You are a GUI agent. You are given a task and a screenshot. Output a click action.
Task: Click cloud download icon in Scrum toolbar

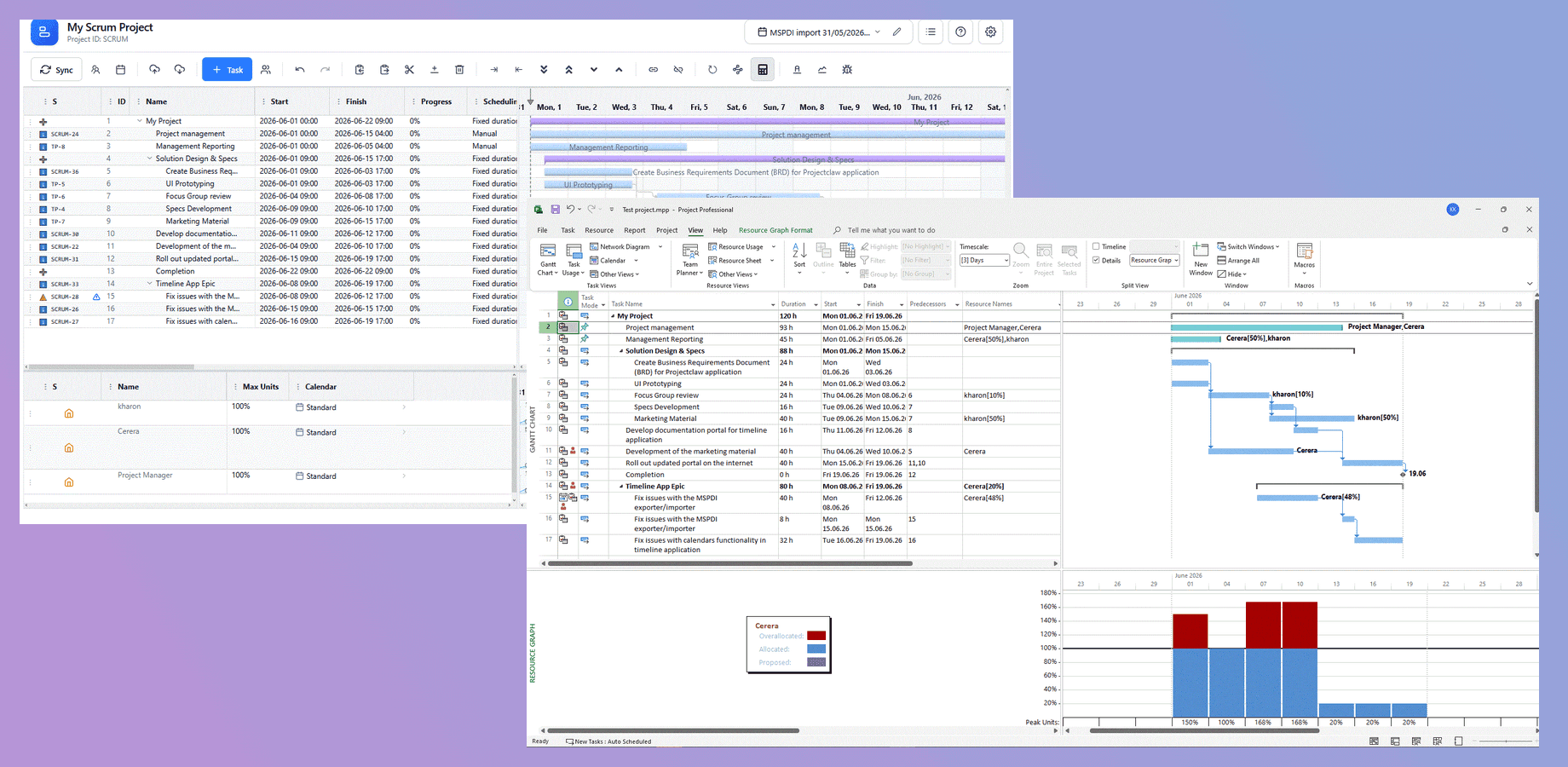[x=180, y=70]
